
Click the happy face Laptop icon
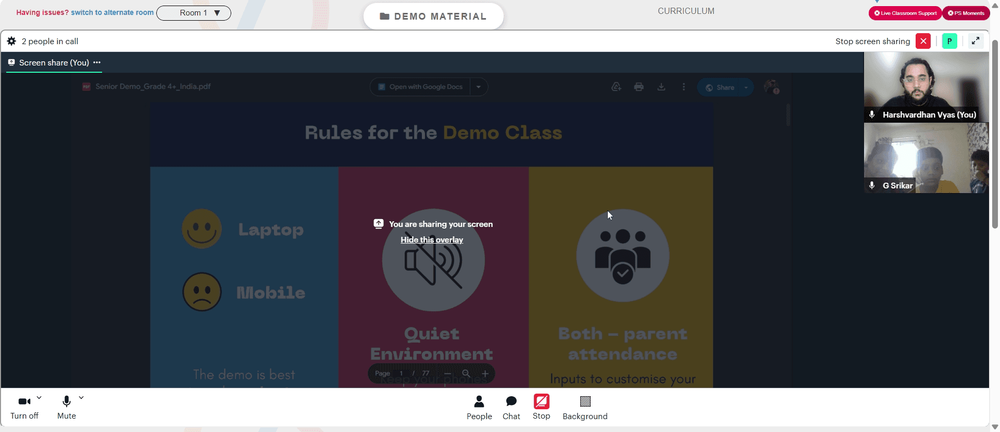(x=202, y=228)
